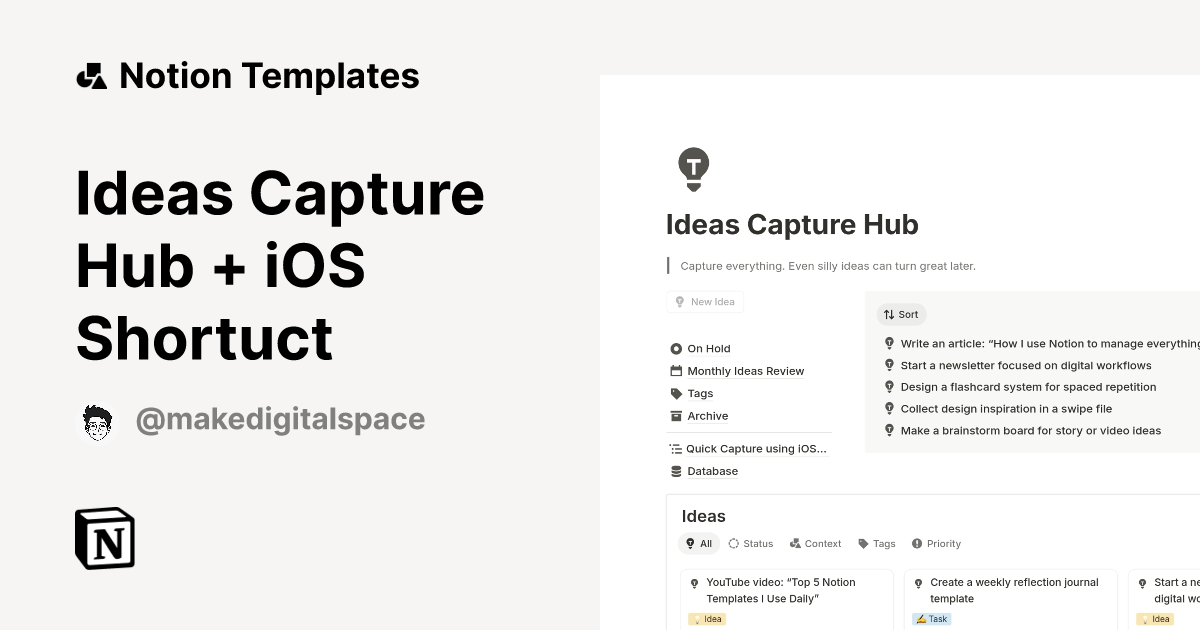Select the Archive icon in the sidebar
This screenshot has height=630, width=1200.
tap(675, 416)
